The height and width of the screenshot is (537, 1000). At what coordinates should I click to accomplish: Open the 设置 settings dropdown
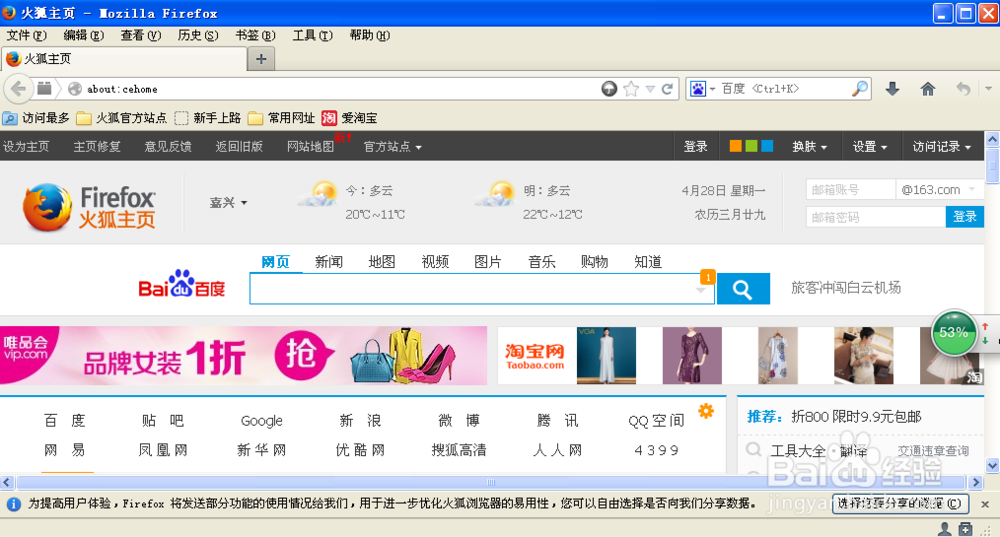(870, 147)
